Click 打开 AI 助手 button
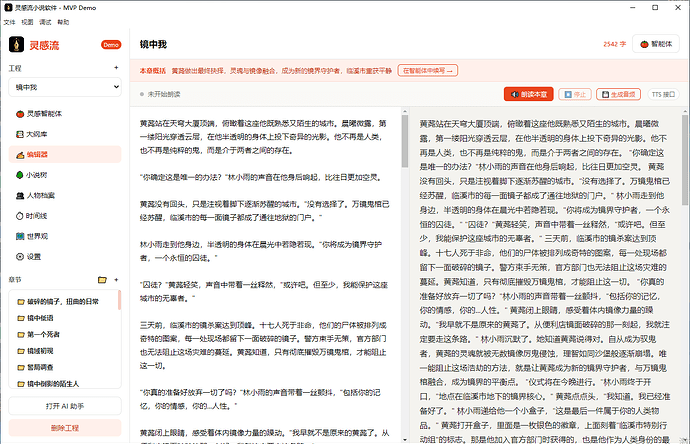690x444 pixels. click(x=65, y=406)
